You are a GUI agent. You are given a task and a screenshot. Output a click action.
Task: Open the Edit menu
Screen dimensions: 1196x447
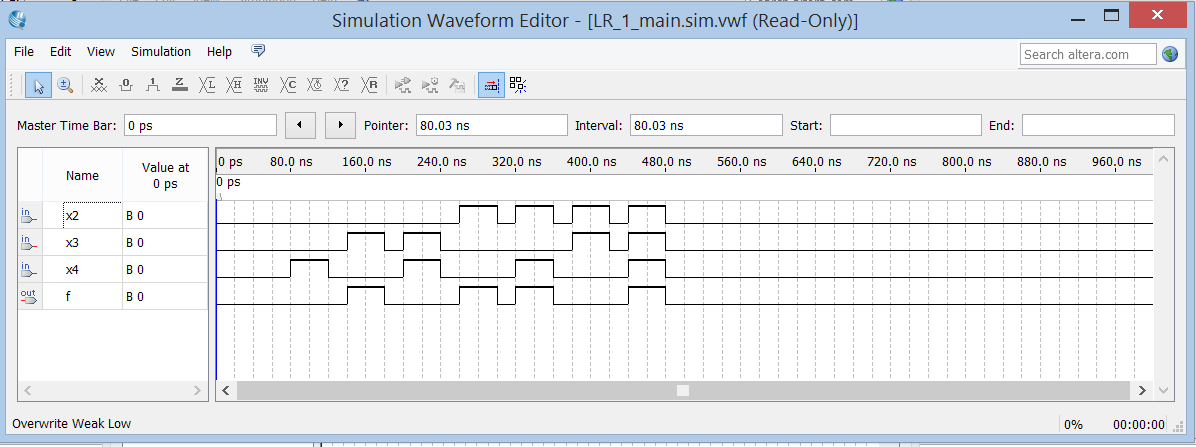[x=60, y=52]
